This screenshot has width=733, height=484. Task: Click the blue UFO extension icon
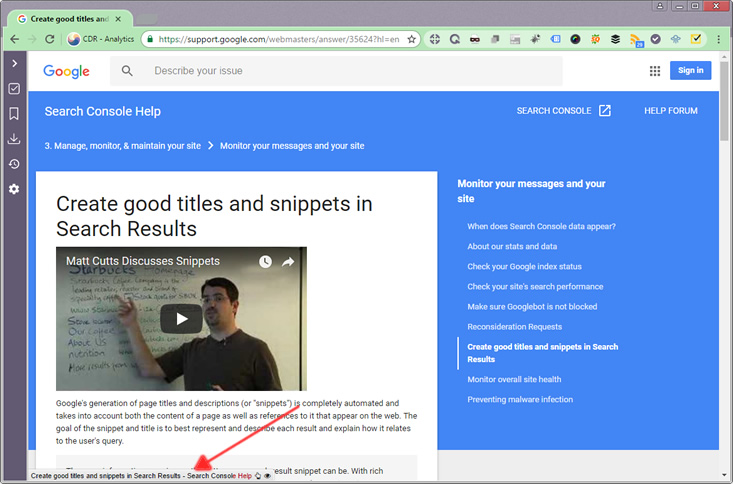coord(676,39)
